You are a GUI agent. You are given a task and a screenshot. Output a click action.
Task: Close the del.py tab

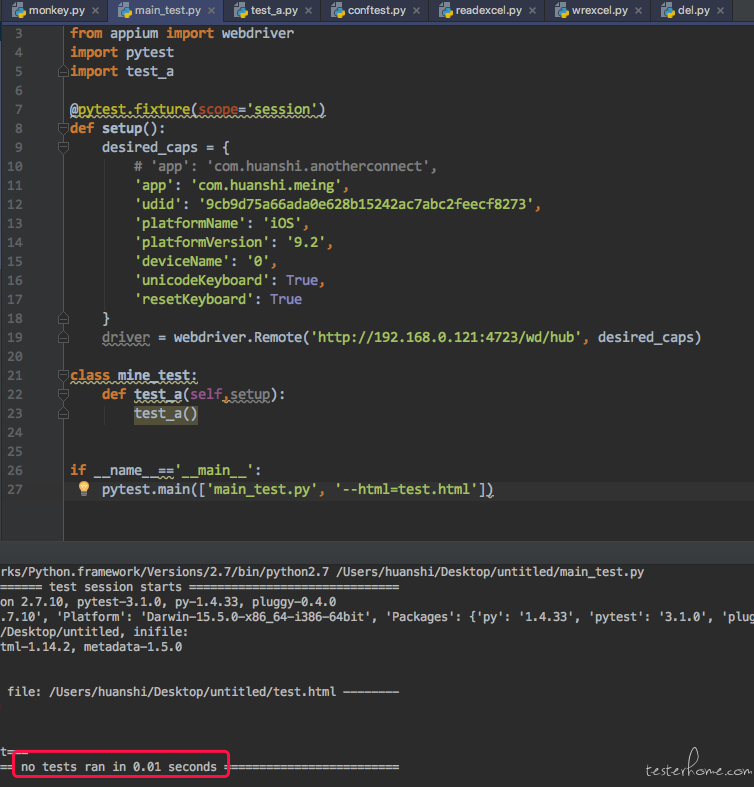click(720, 11)
